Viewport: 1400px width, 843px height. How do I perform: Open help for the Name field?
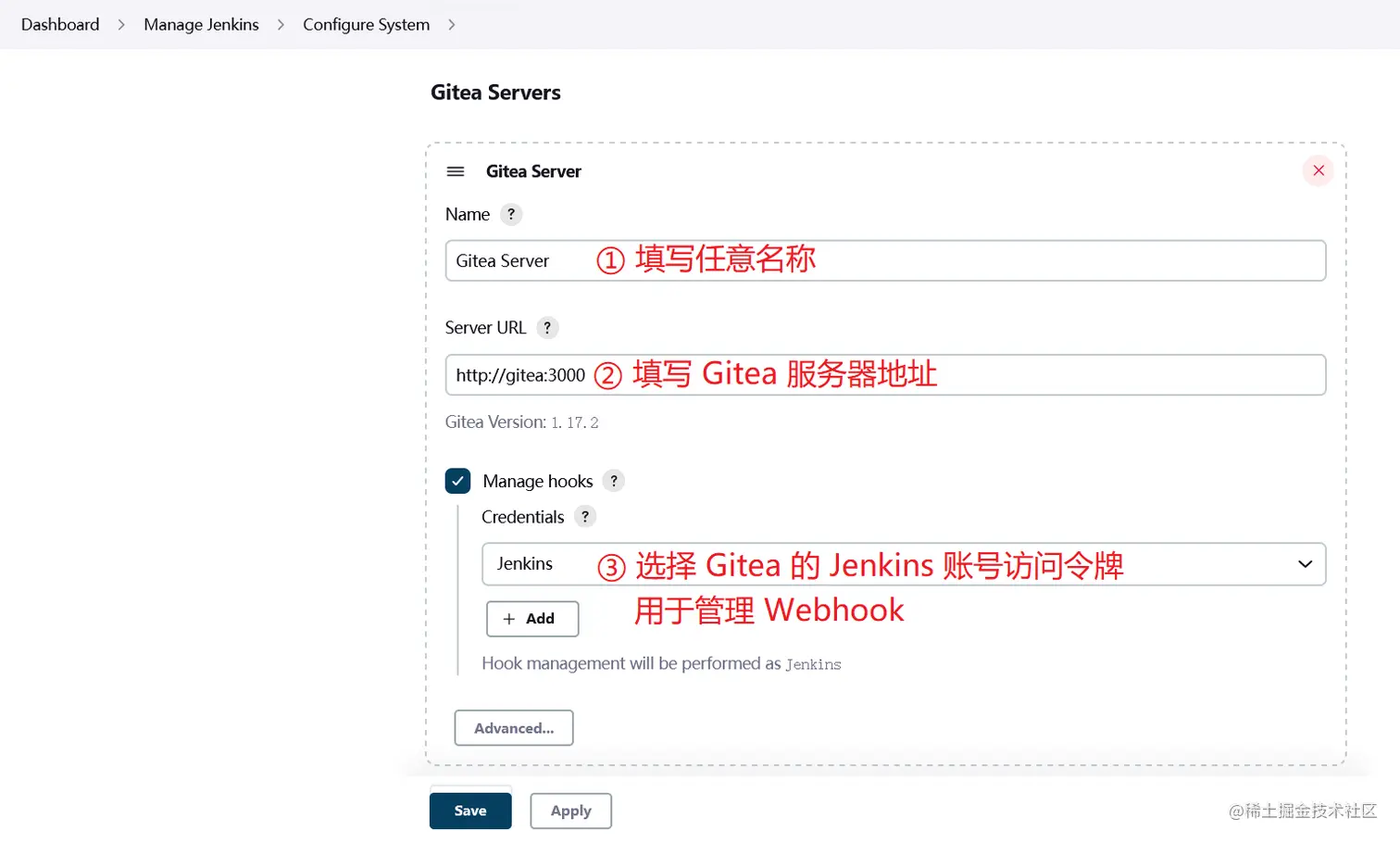click(511, 214)
